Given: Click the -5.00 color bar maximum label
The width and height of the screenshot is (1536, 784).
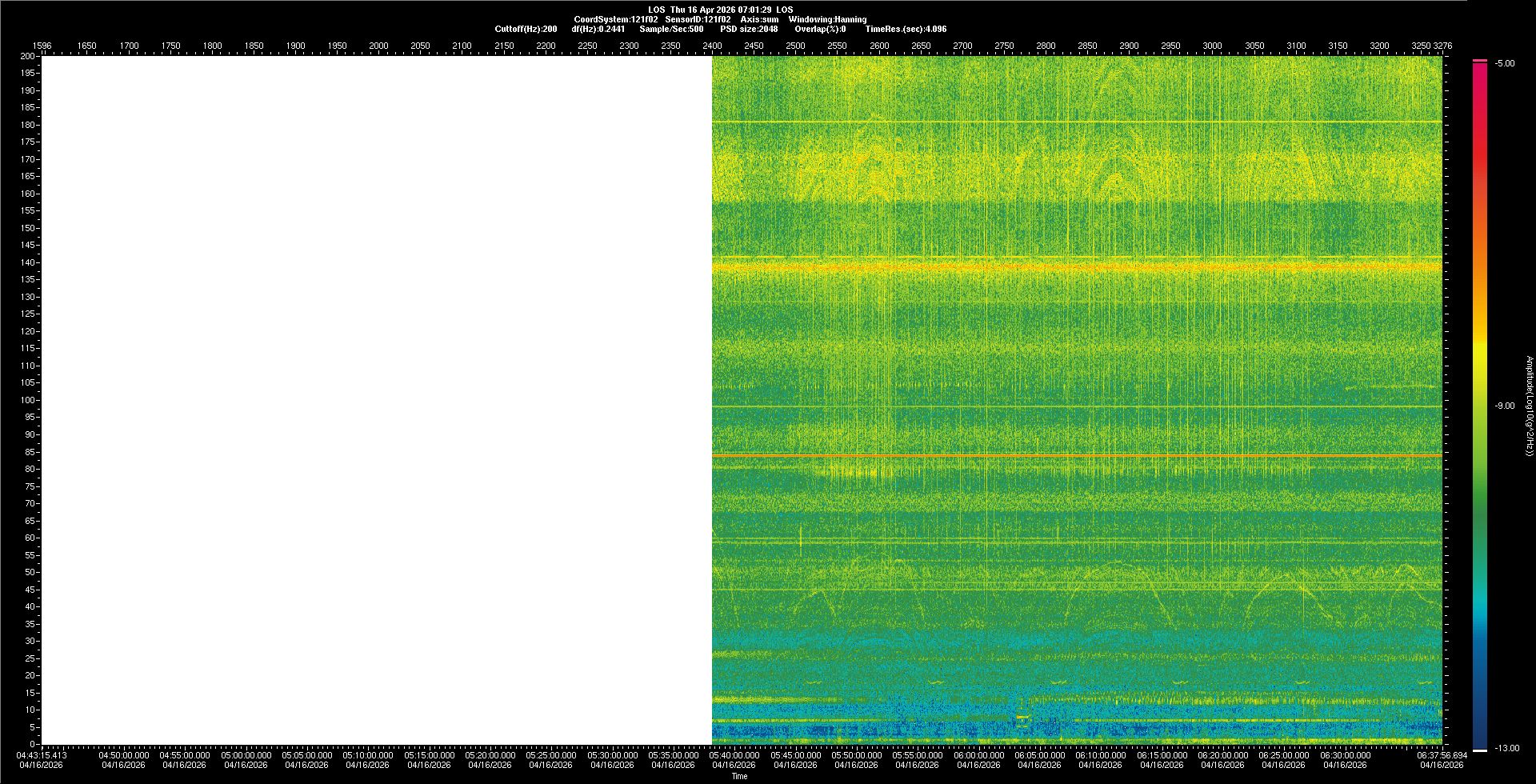Looking at the screenshot, I should (1505, 64).
